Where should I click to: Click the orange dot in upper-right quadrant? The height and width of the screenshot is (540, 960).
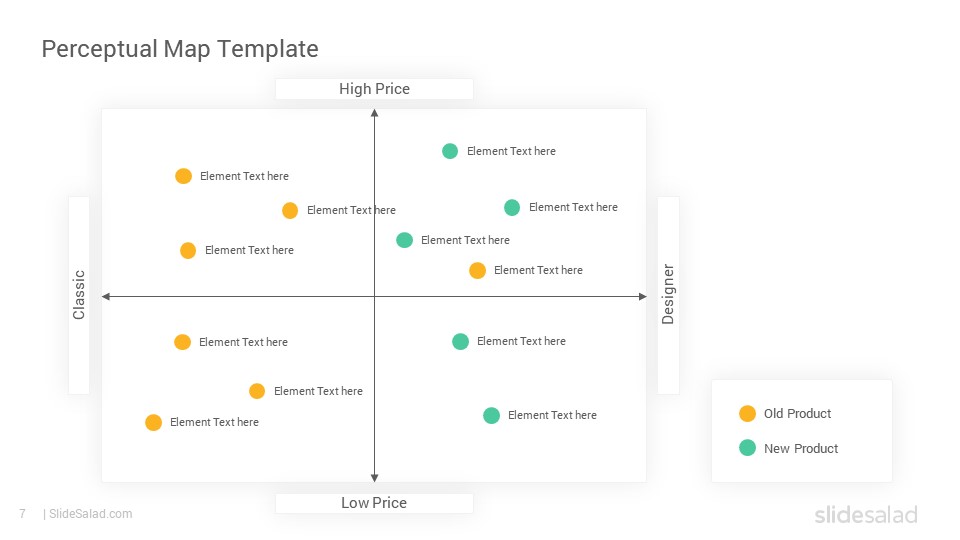click(478, 270)
